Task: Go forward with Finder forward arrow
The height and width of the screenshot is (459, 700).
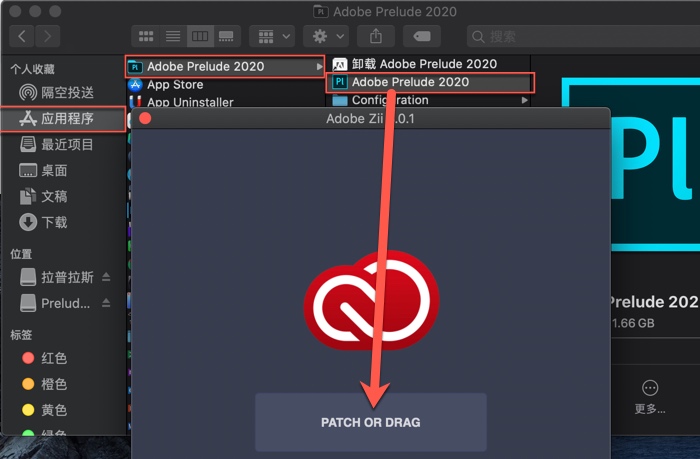Action: click(x=48, y=36)
